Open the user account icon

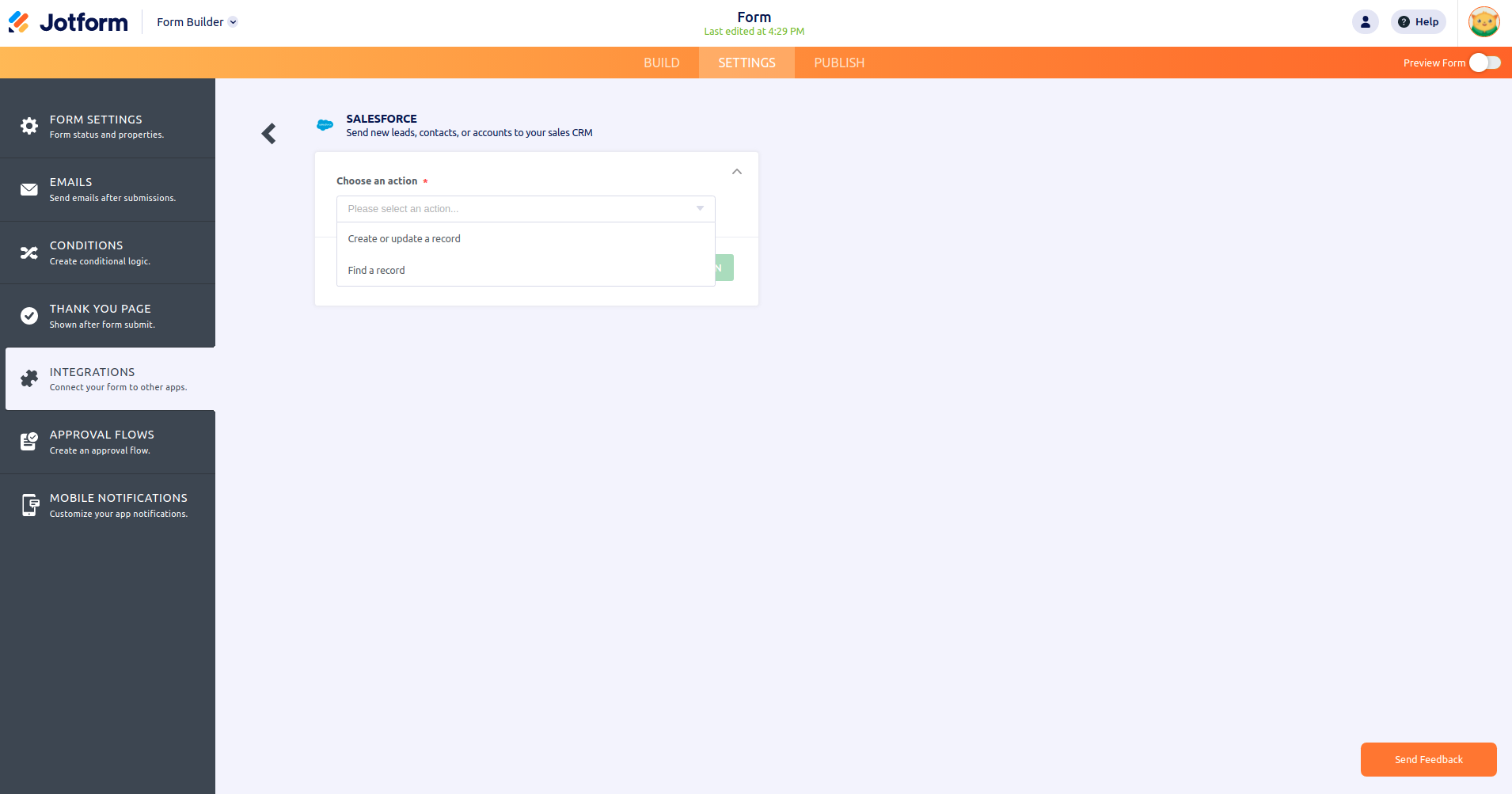(1365, 22)
